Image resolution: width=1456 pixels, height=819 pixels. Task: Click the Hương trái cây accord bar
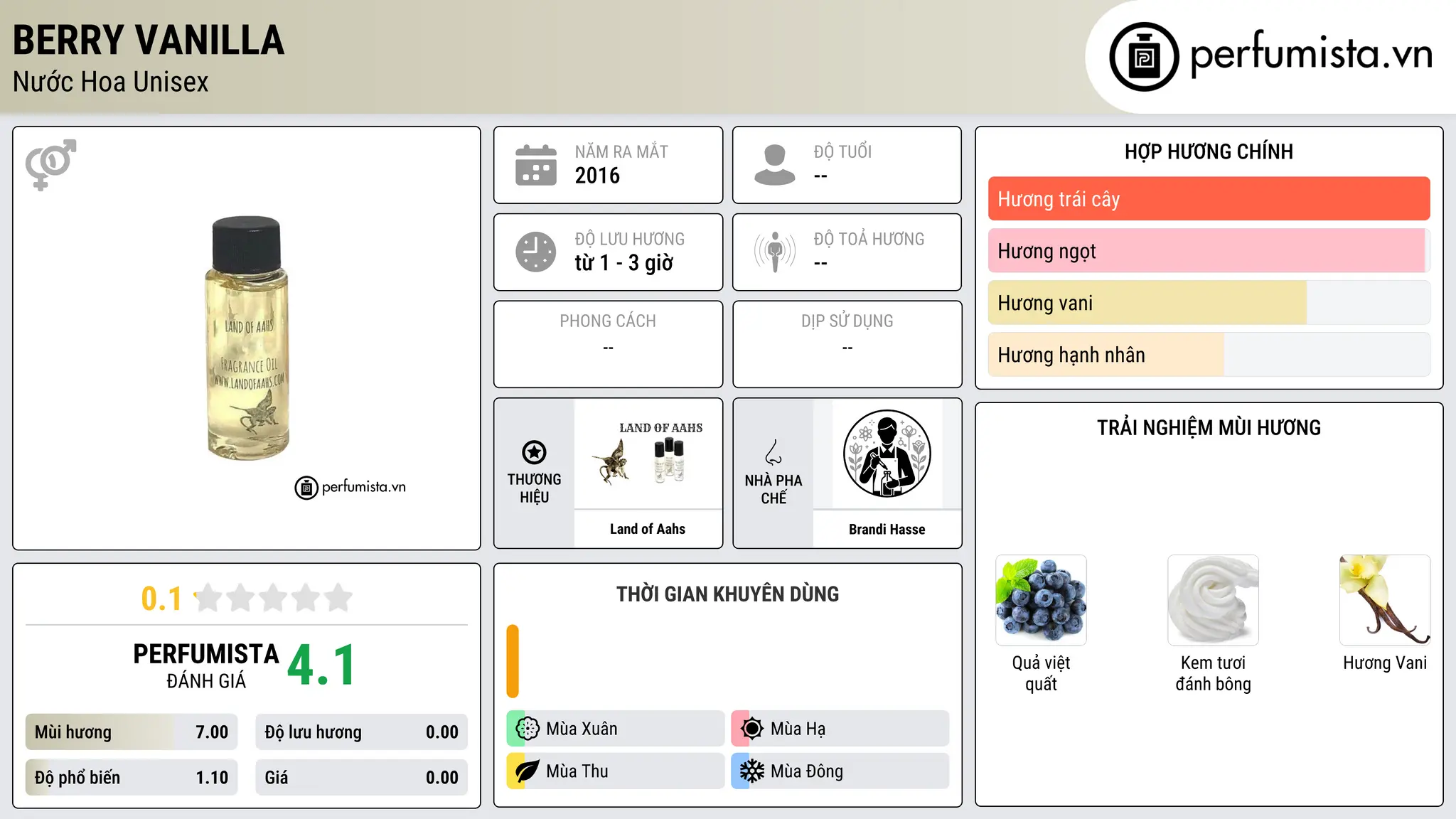coord(1209,199)
